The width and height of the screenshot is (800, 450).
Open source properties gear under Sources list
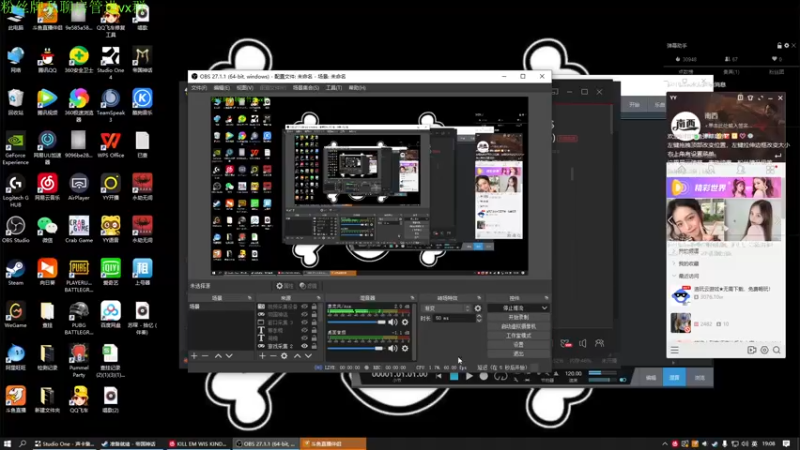(284, 356)
